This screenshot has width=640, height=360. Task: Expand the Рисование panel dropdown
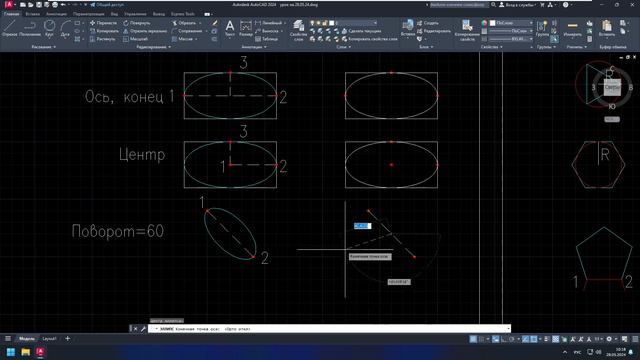43,47
